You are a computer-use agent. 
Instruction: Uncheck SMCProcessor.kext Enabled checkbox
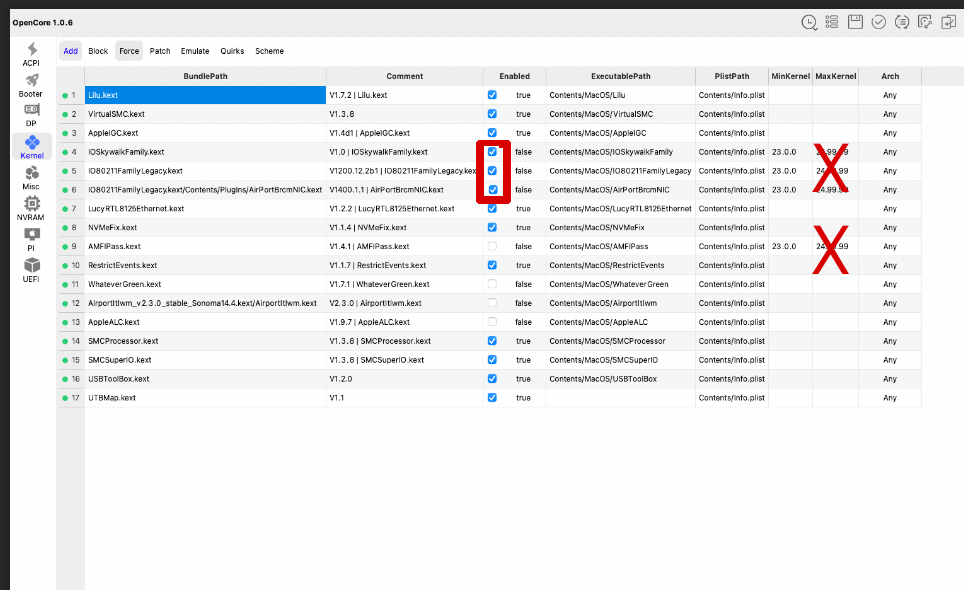[x=492, y=340]
